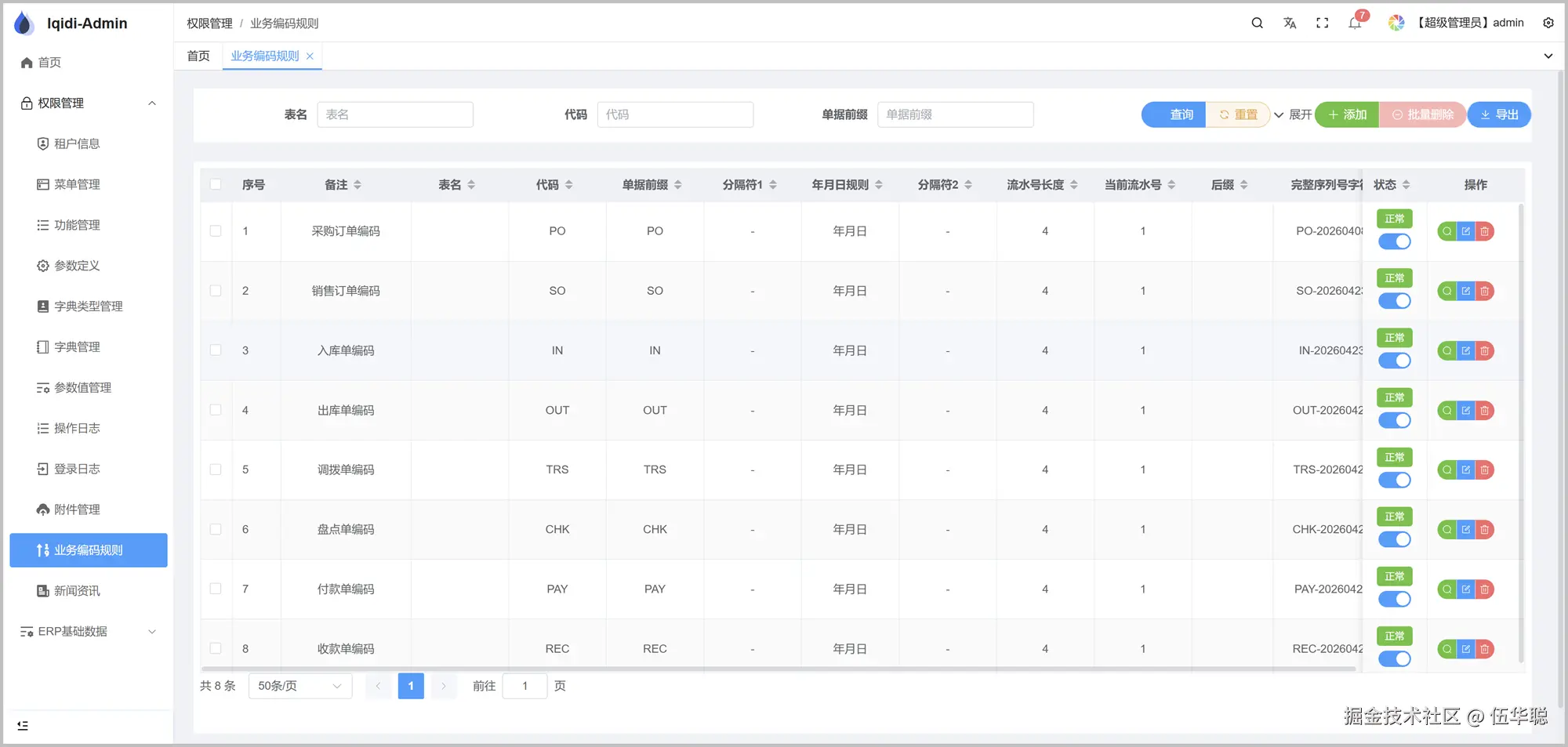Open the global search icon
Screen dimensions: 1568x747
coord(1257,23)
